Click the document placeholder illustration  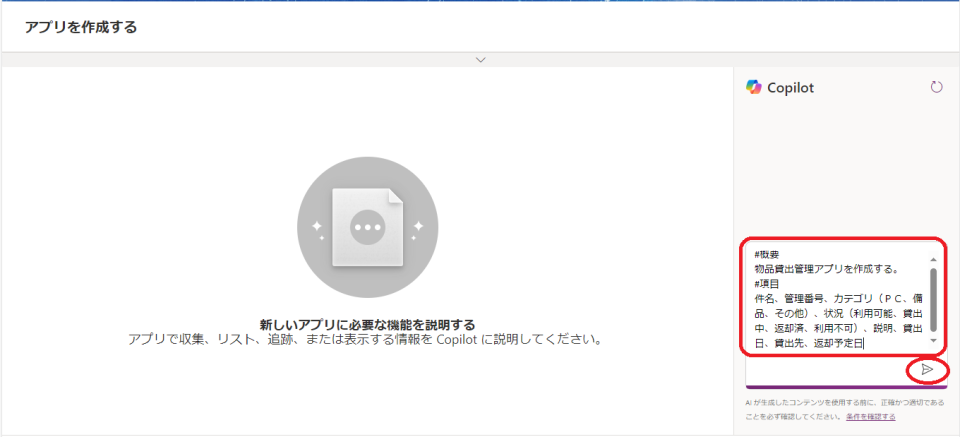click(367, 227)
